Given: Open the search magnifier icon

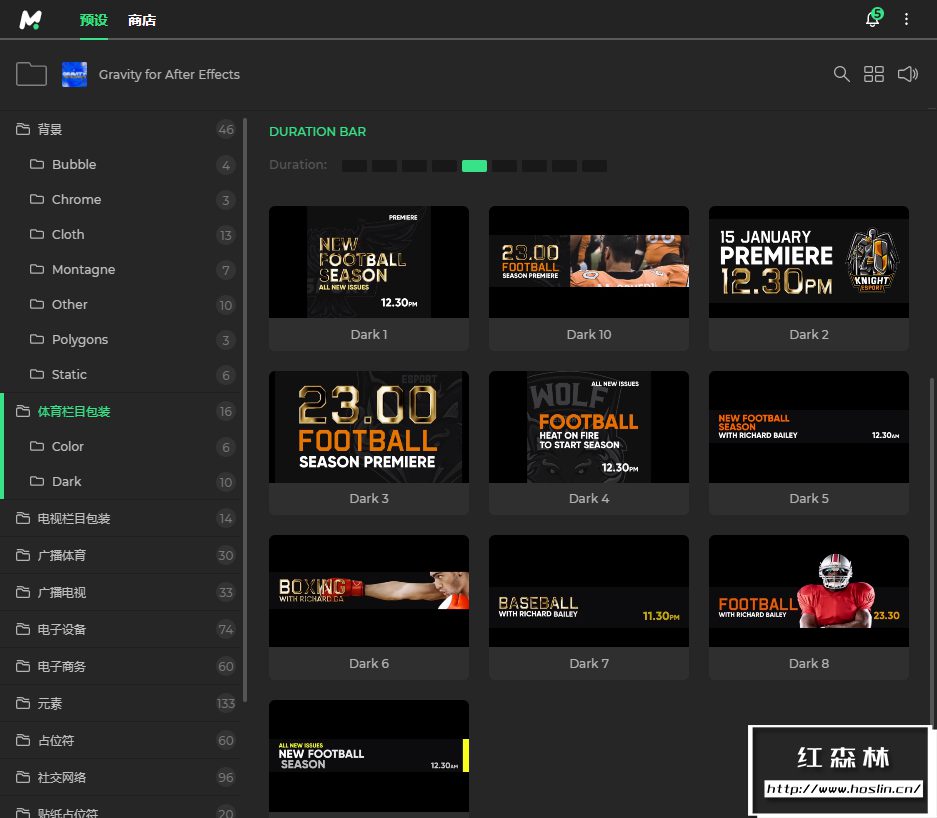Looking at the screenshot, I should (841, 74).
